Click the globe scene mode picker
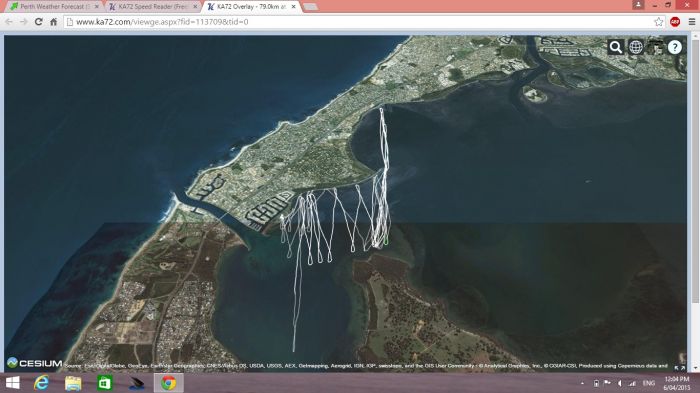700x393 pixels. (x=635, y=47)
